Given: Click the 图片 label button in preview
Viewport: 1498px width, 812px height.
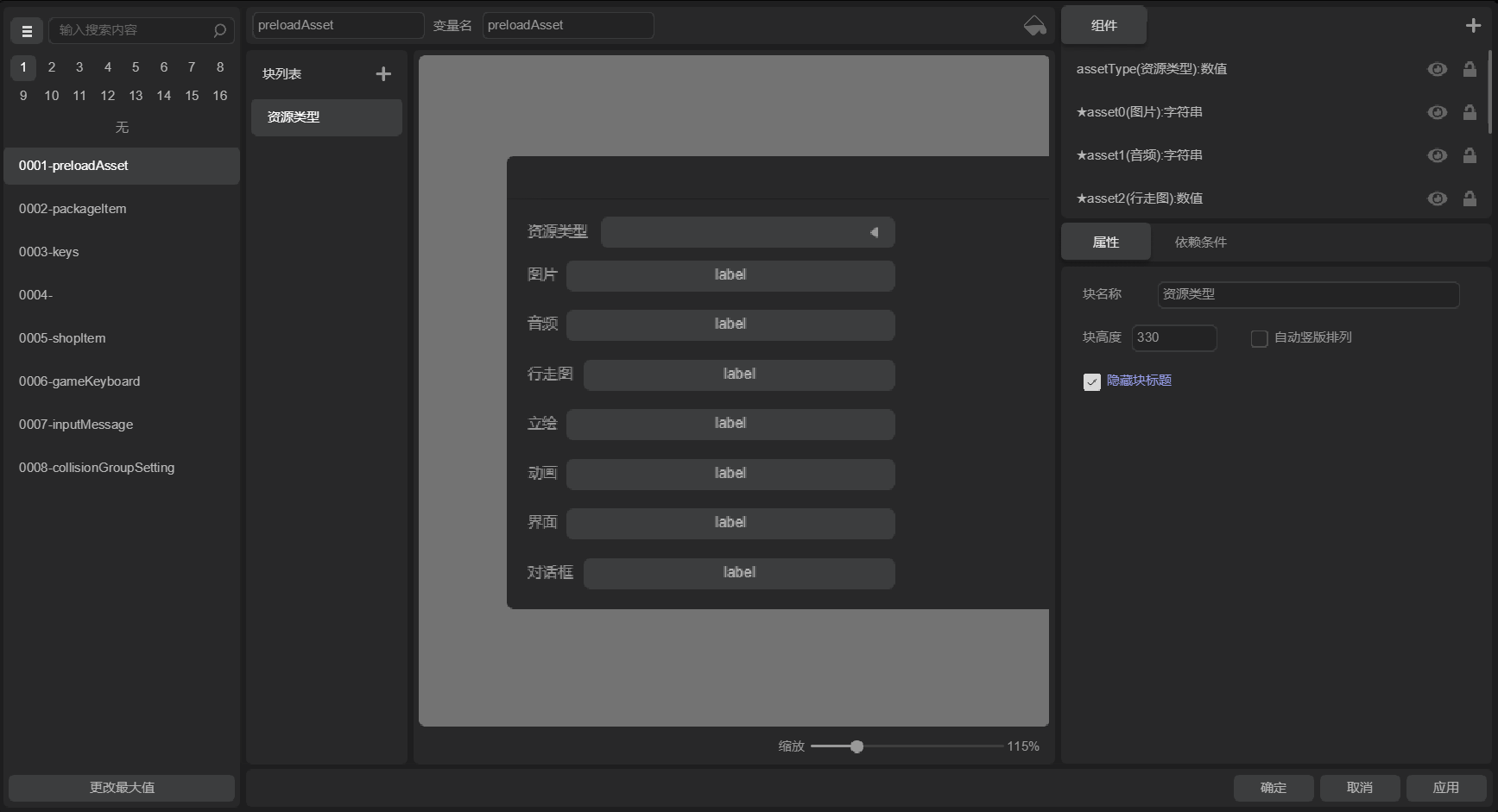Looking at the screenshot, I should [x=730, y=275].
